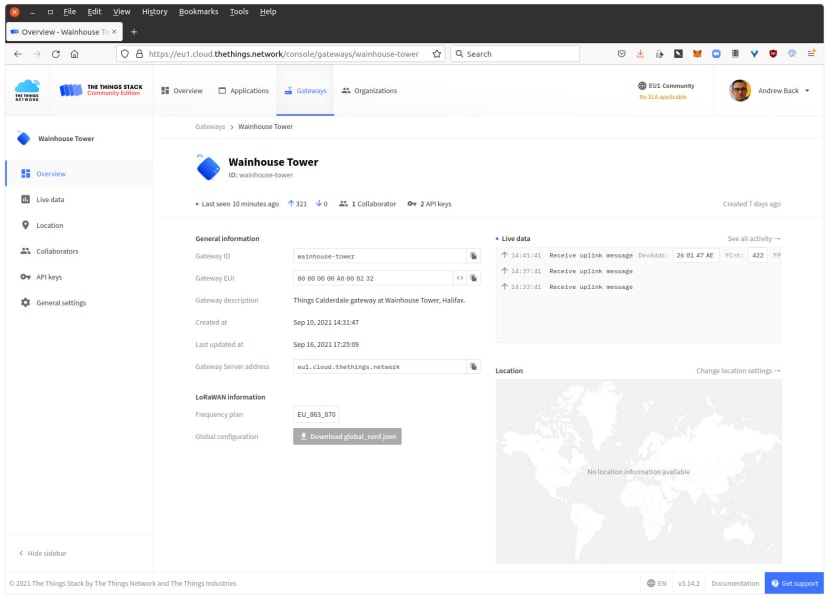
Task: Open the History menu
Action: pos(154,12)
